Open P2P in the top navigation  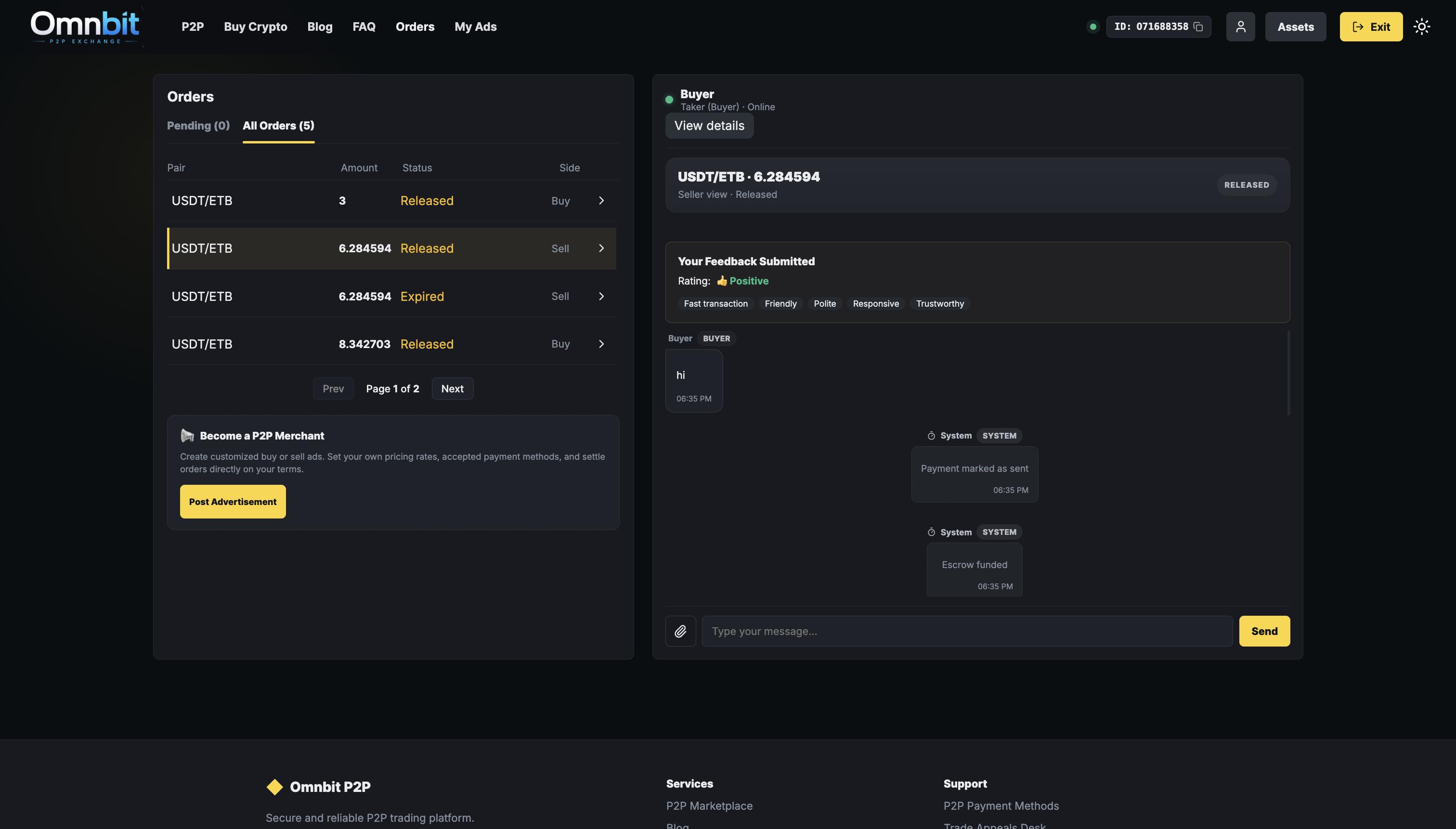pos(193,27)
